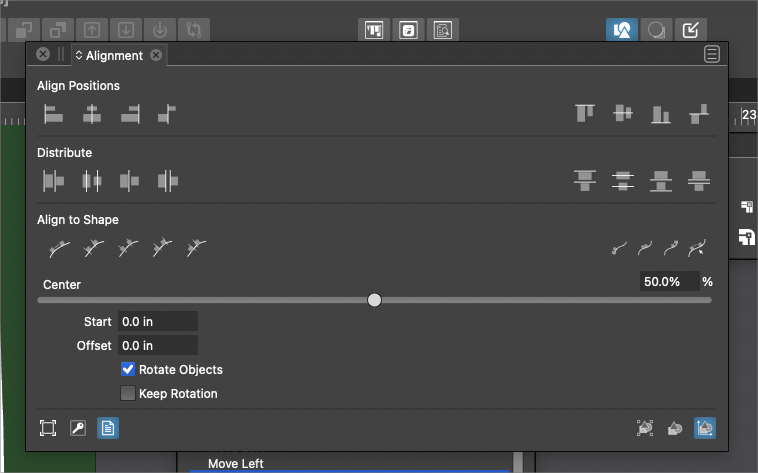The width and height of the screenshot is (758, 473).
Task: Align horizontal centers in Align Positions
Action: (91, 114)
